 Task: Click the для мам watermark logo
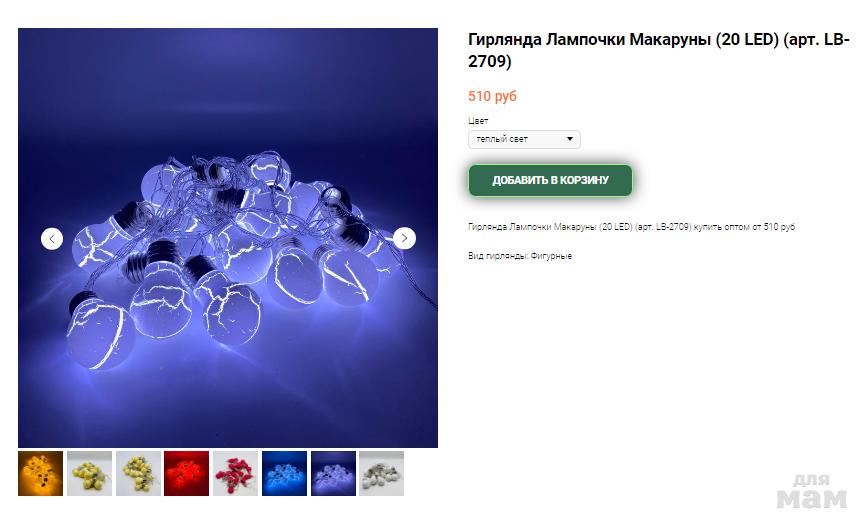coord(812,491)
